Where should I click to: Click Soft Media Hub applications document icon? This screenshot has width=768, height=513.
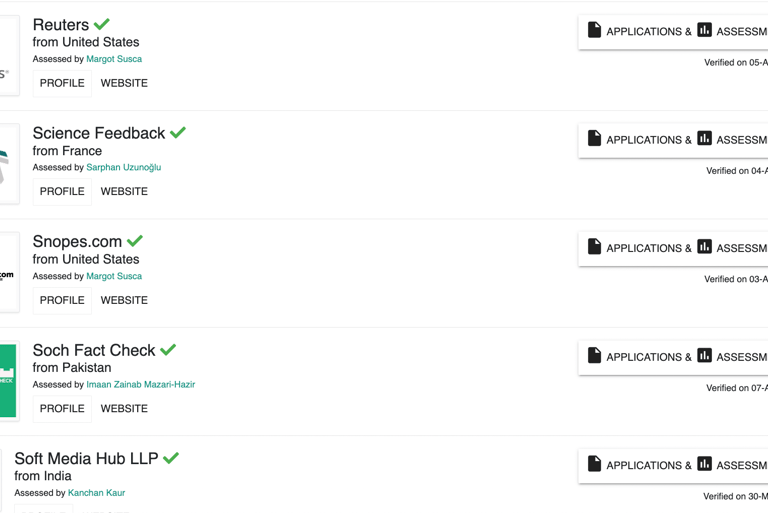[594, 464]
